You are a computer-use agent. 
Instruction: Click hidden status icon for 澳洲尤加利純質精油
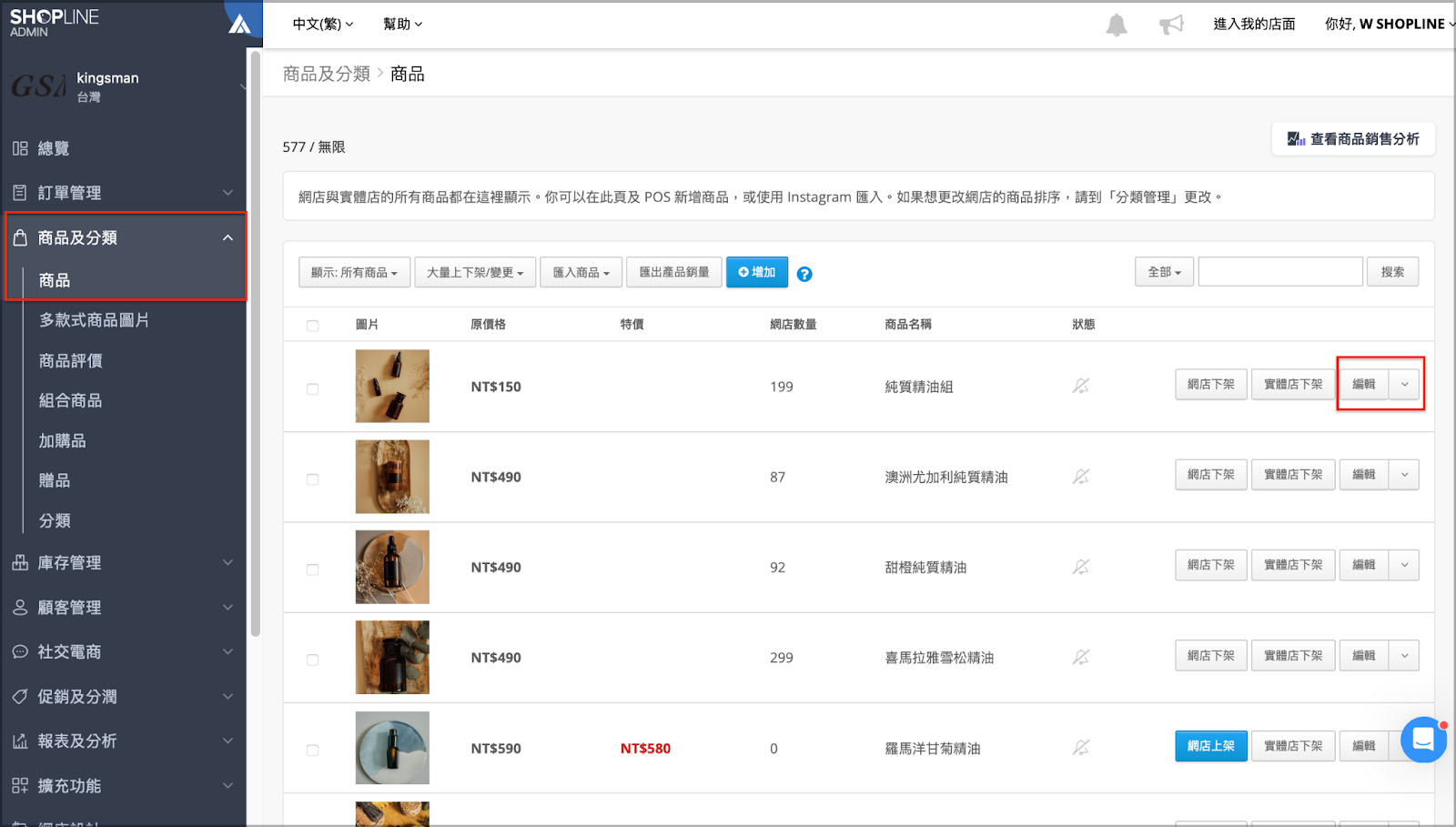(x=1081, y=476)
